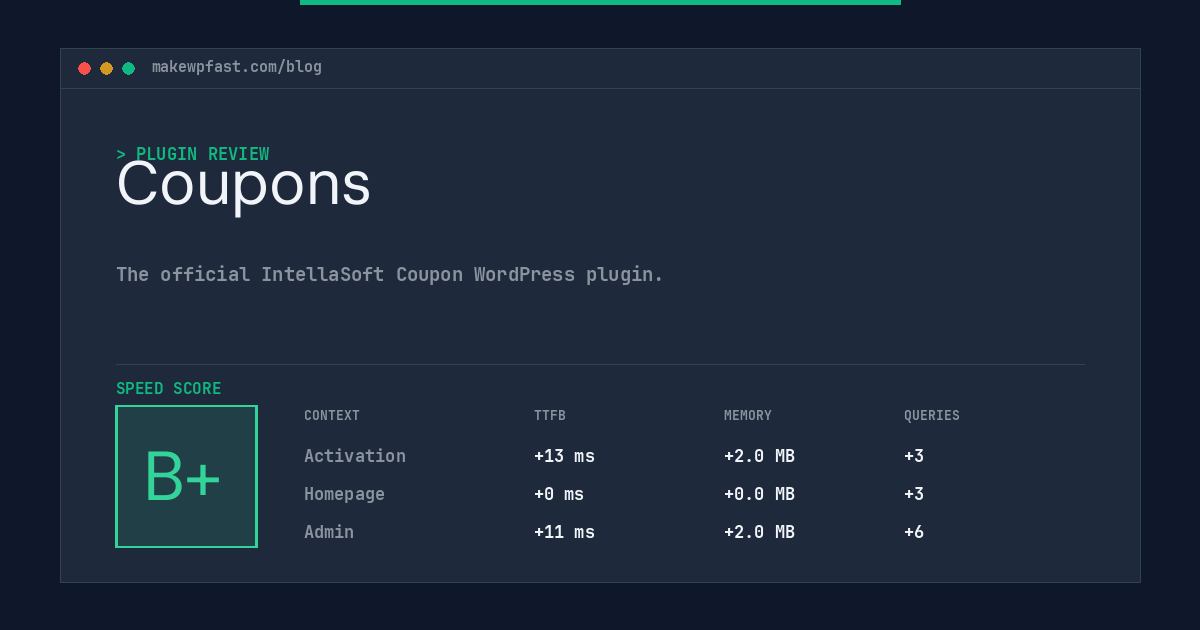Select the Admin row label
Screen dimensions: 1200x630
click(329, 532)
